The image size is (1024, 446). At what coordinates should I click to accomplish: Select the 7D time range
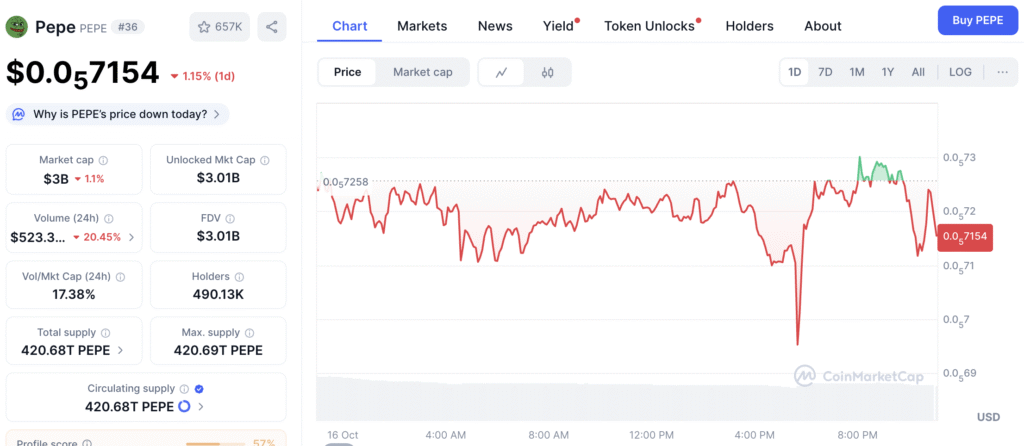(x=825, y=72)
